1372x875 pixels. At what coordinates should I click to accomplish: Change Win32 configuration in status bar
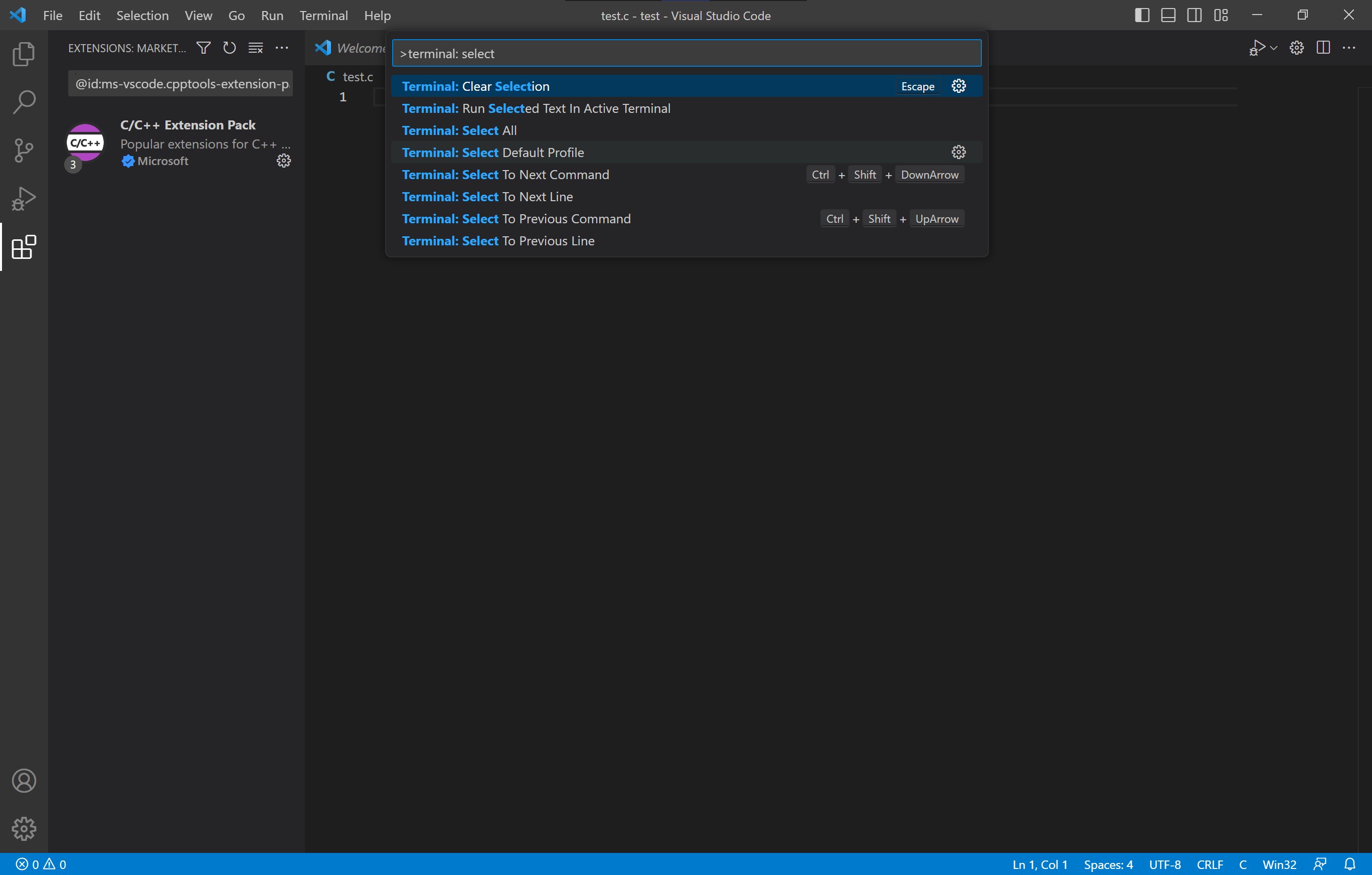(1279, 864)
